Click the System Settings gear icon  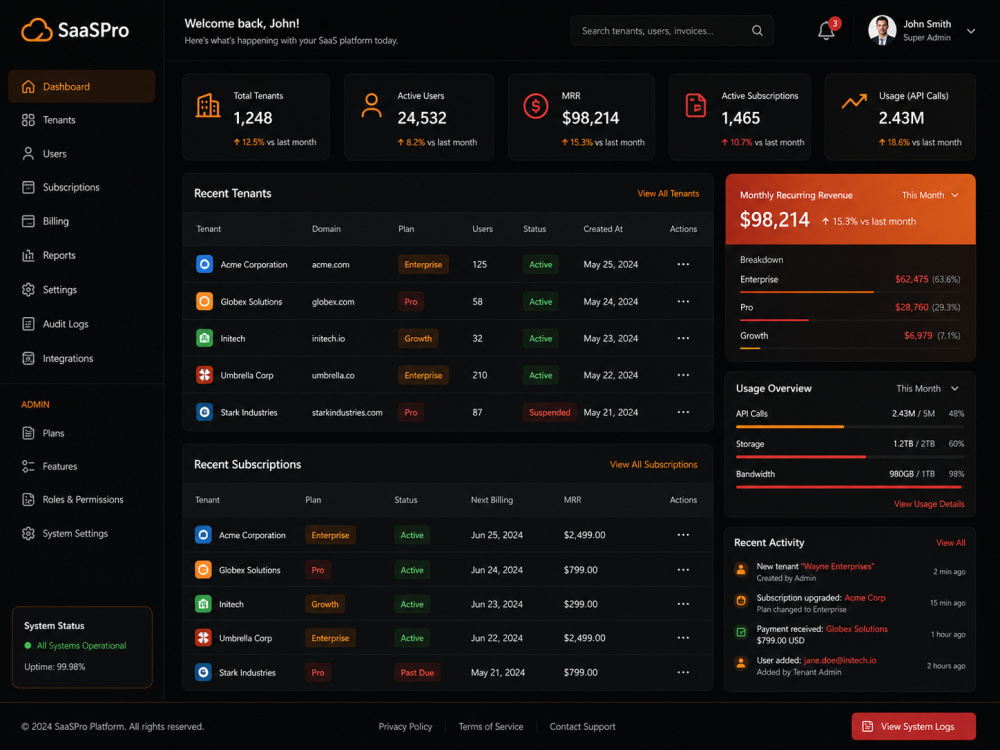tap(28, 533)
